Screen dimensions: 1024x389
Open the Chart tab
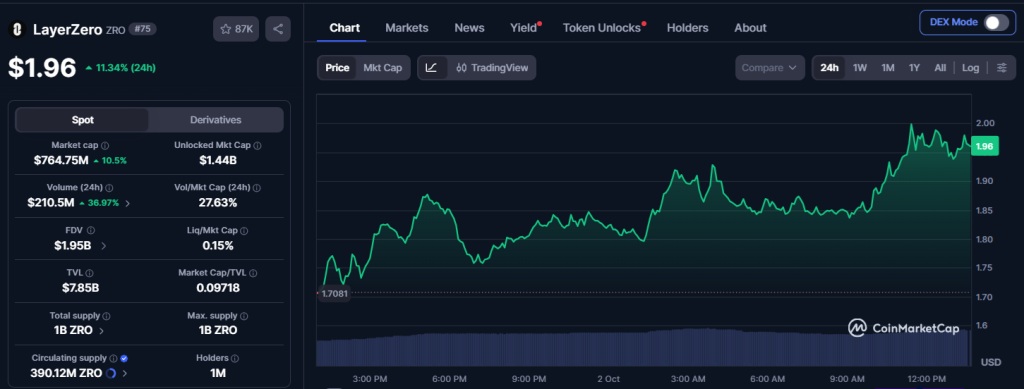tap(344, 28)
